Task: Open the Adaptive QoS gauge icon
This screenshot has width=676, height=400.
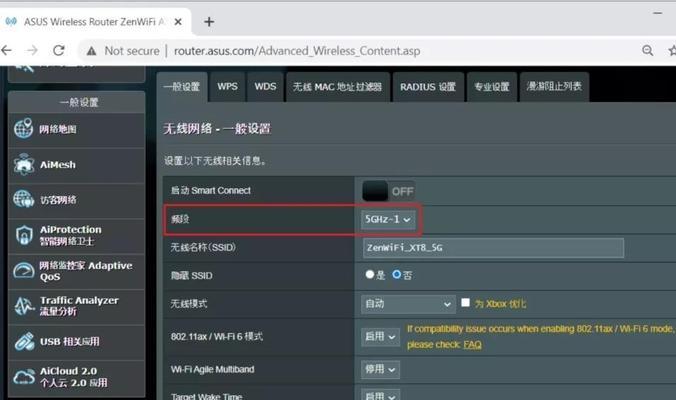Action: click(x=23, y=271)
